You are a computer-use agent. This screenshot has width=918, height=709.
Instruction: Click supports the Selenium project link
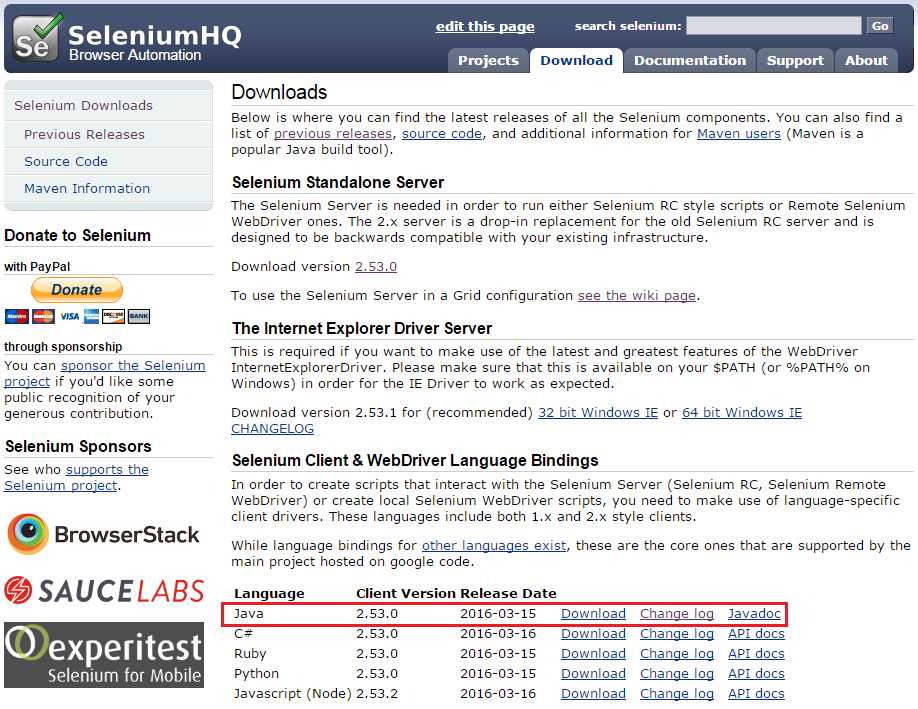coord(77,477)
